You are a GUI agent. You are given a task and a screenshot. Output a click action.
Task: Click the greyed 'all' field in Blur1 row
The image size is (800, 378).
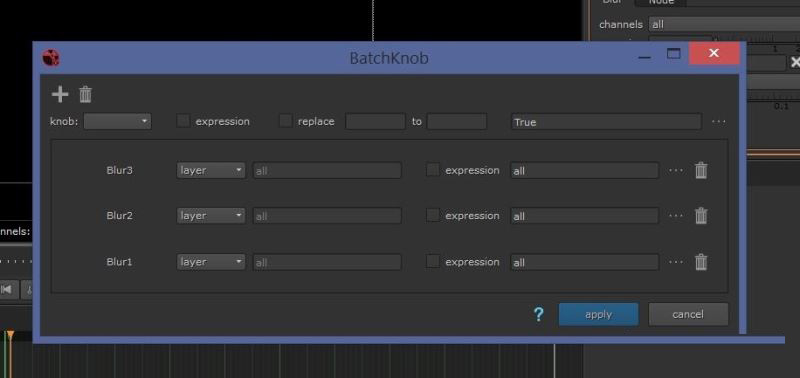327,262
